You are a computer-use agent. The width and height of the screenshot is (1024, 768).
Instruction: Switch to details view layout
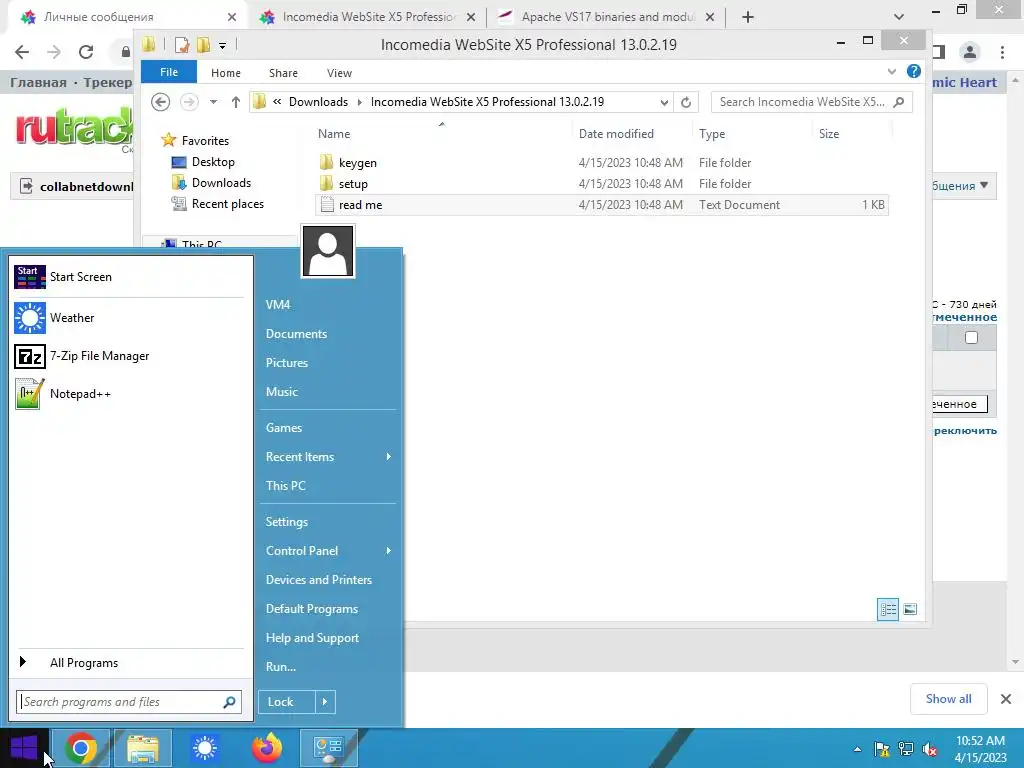point(888,609)
